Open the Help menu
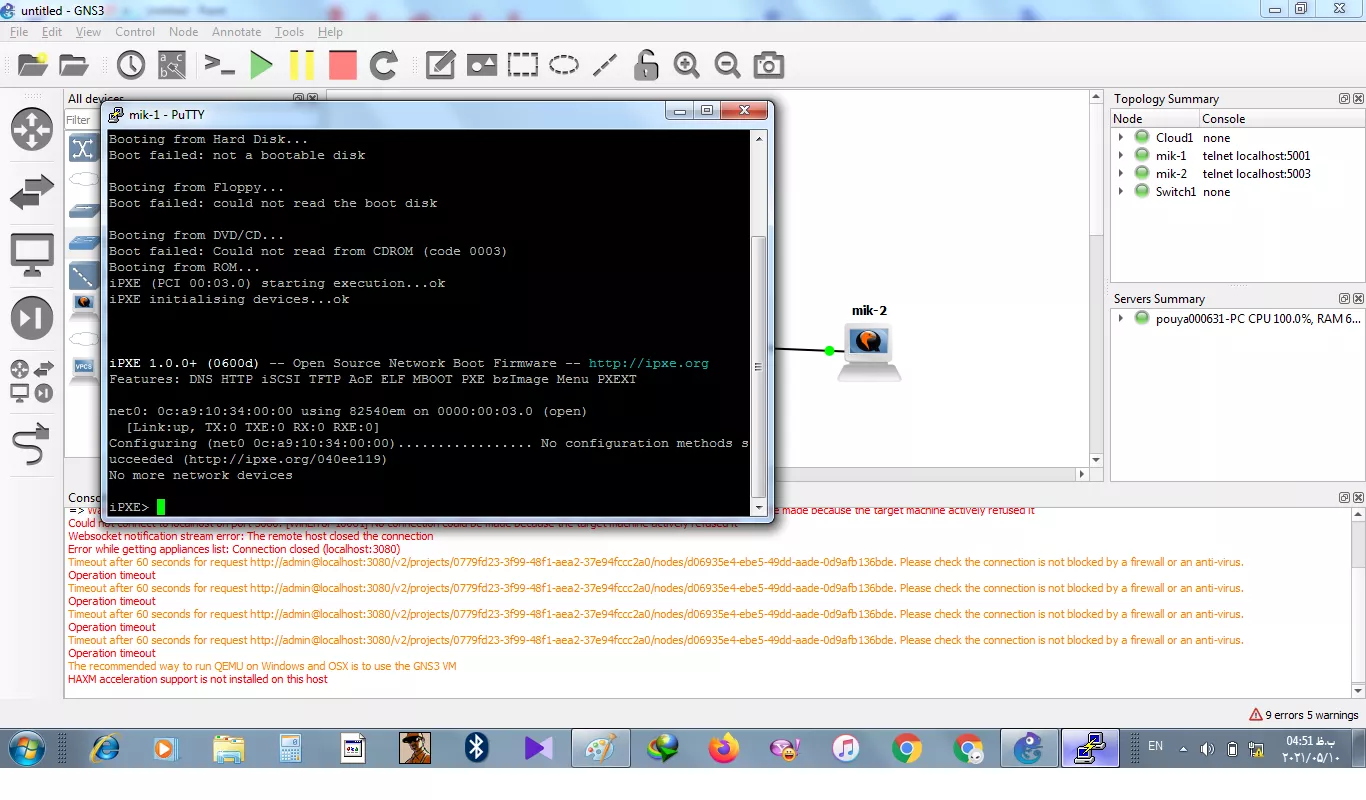This screenshot has height=800, width=1366. pos(330,32)
